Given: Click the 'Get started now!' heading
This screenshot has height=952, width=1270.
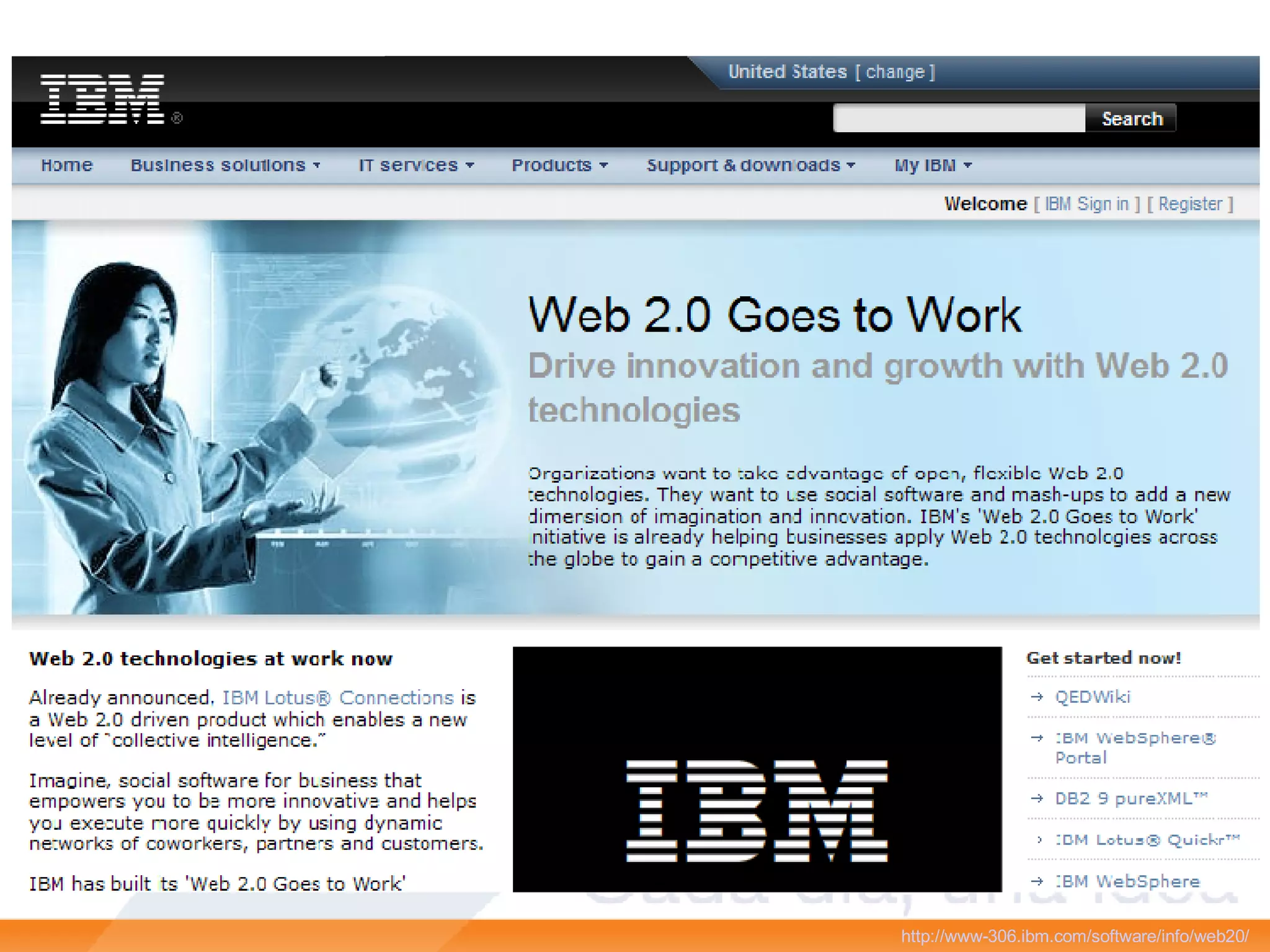Looking at the screenshot, I should [x=1104, y=658].
